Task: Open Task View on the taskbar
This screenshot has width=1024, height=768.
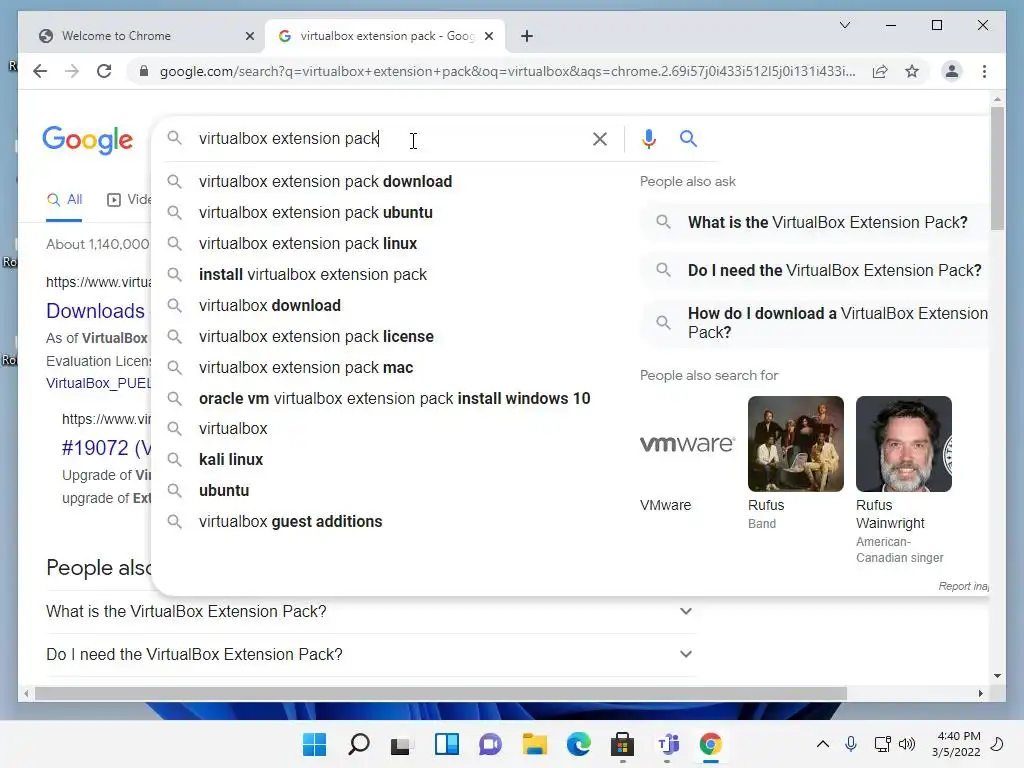Action: pyautogui.click(x=402, y=744)
